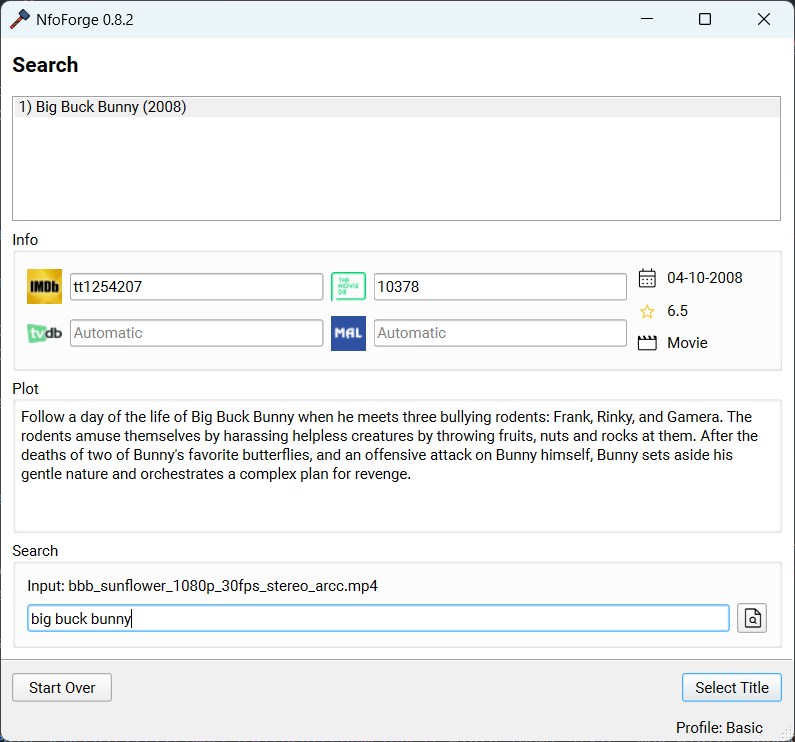Minimize the NfoForge window
Screen dimensions: 795x742
[x=647, y=19]
